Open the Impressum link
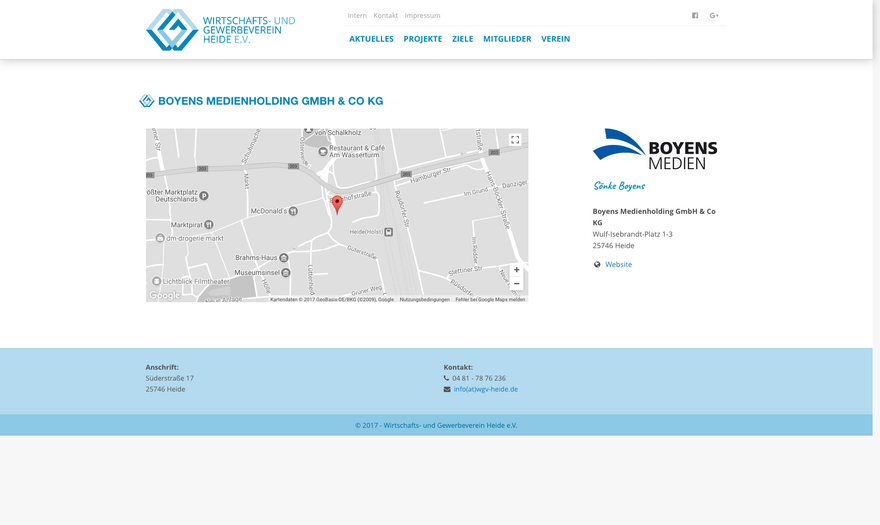 (x=422, y=16)
